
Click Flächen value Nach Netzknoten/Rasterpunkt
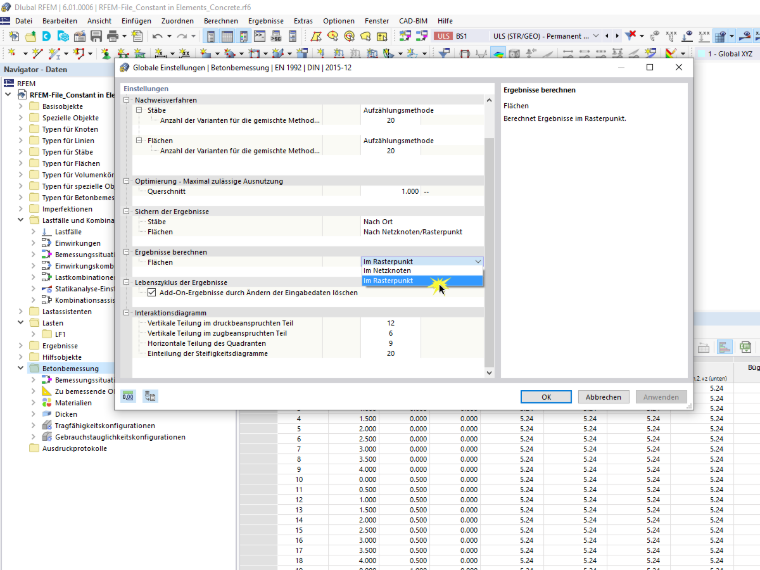click(412, 232)
